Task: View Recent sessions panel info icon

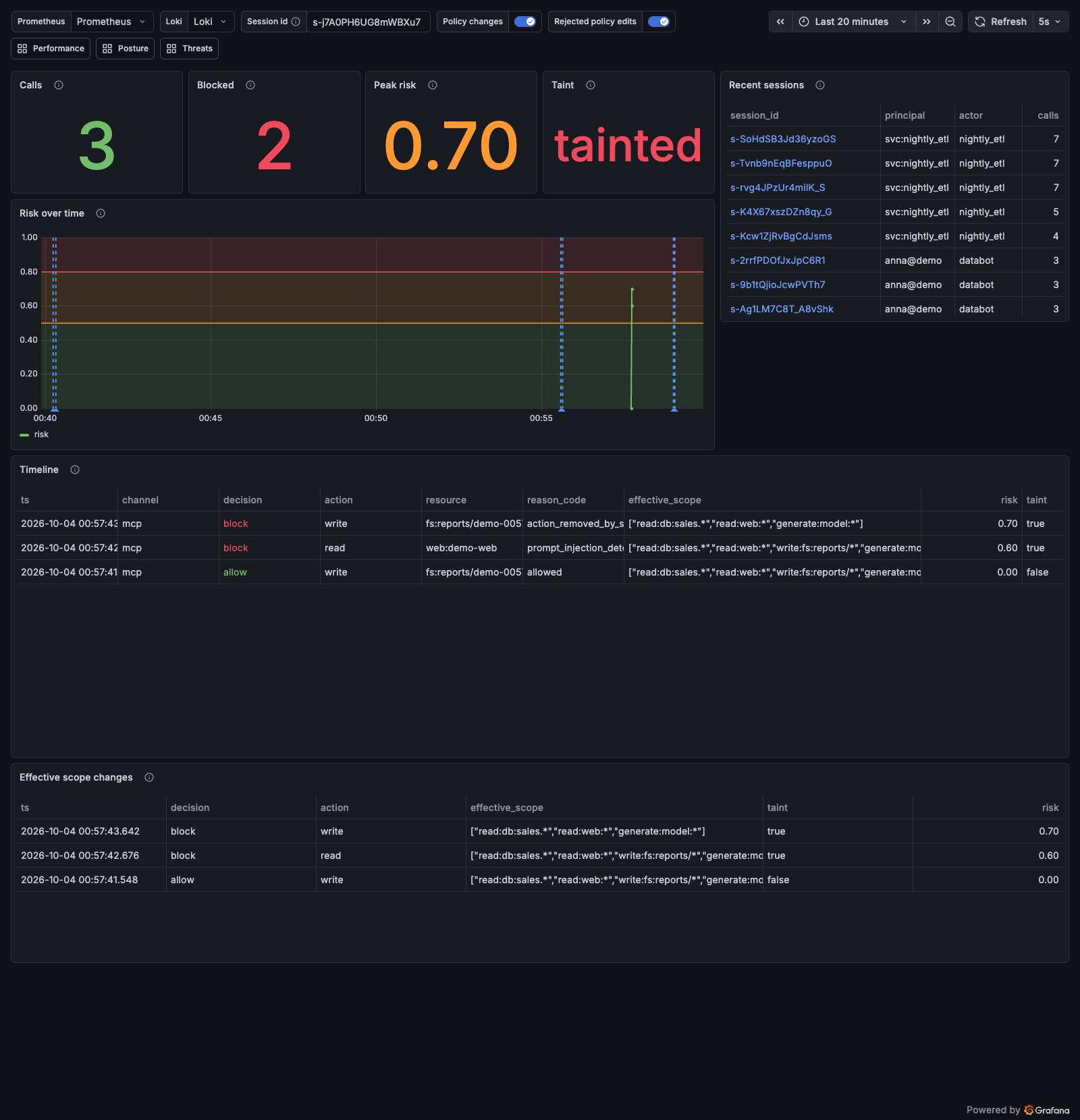Action: [x=820, y=85]
